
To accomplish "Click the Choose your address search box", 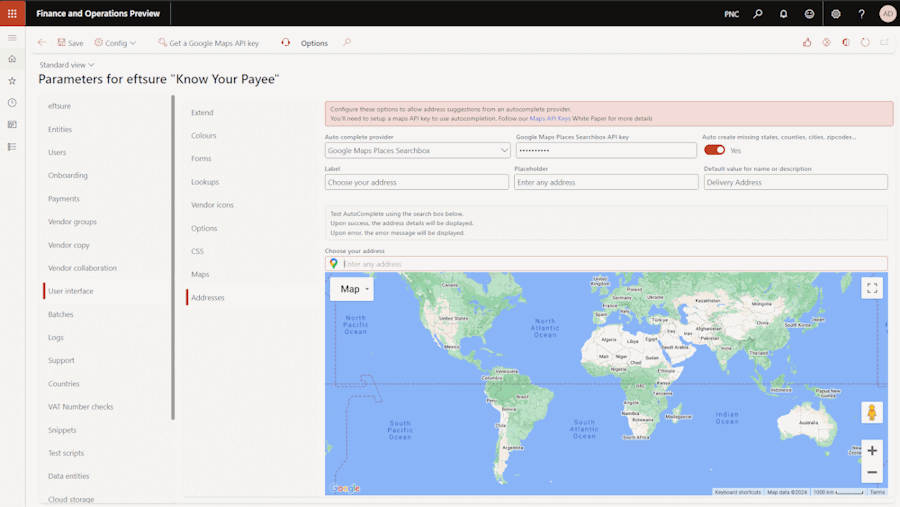I will [606, 264].
